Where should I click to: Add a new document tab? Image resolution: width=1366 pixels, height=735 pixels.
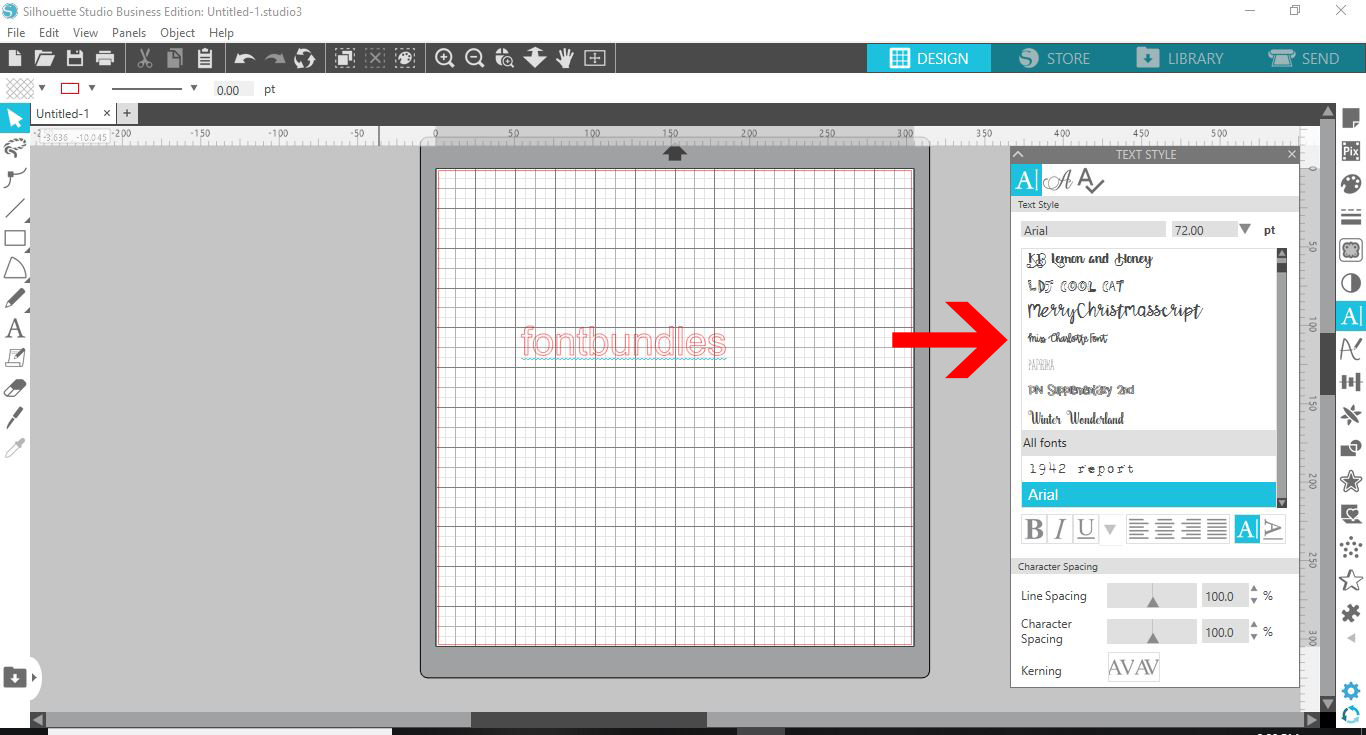click(x=127, y=114)
